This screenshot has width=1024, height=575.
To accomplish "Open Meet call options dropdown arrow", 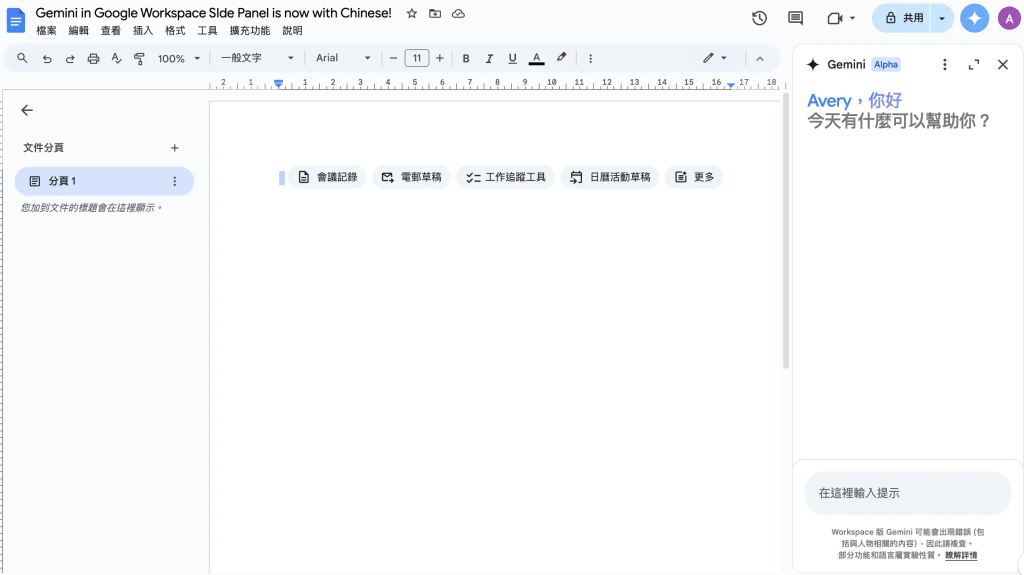I will [852, 18].
